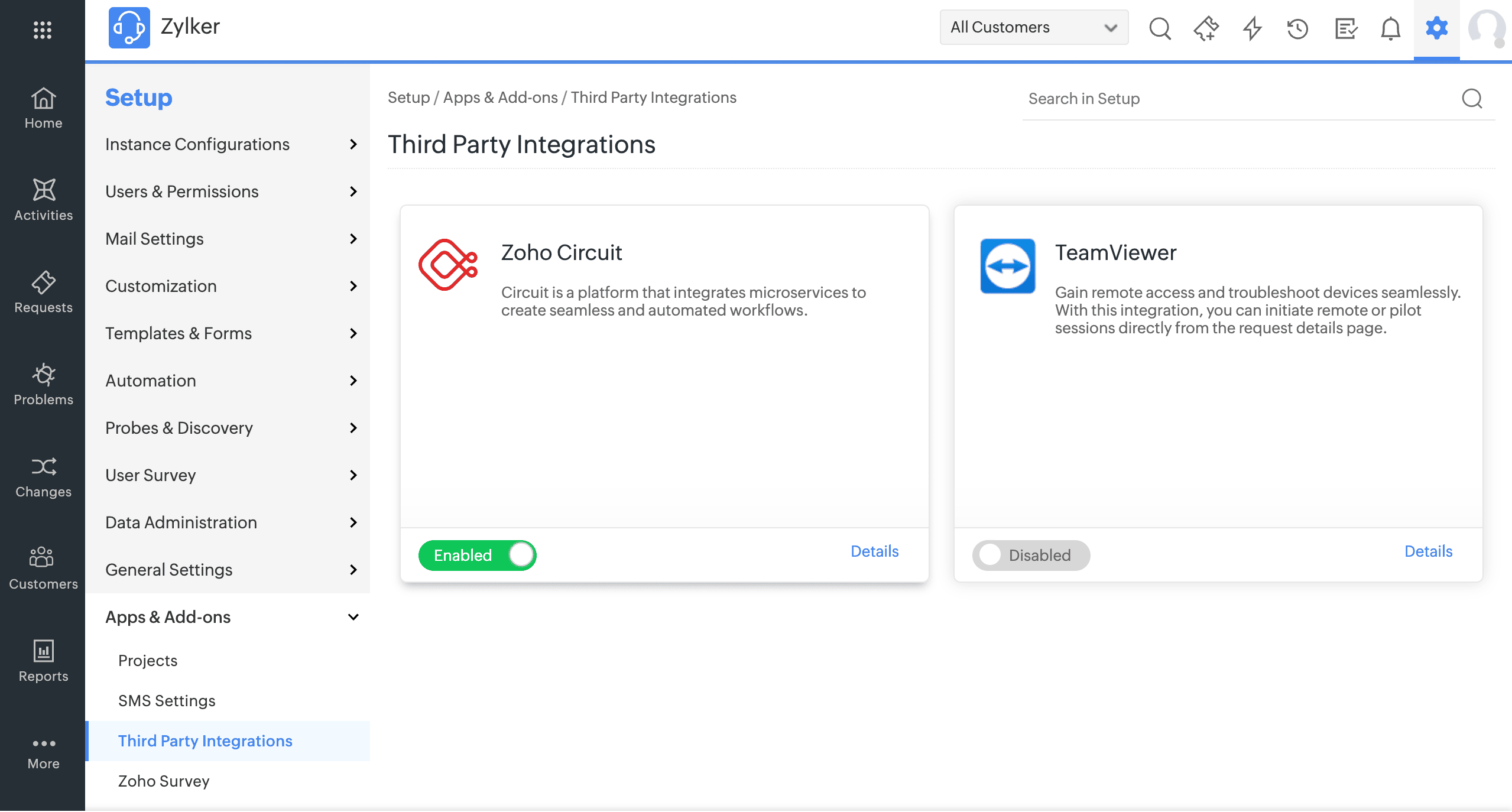Click the quick actions lightning icon
Screen dimensions: 1512x812
1252,28
